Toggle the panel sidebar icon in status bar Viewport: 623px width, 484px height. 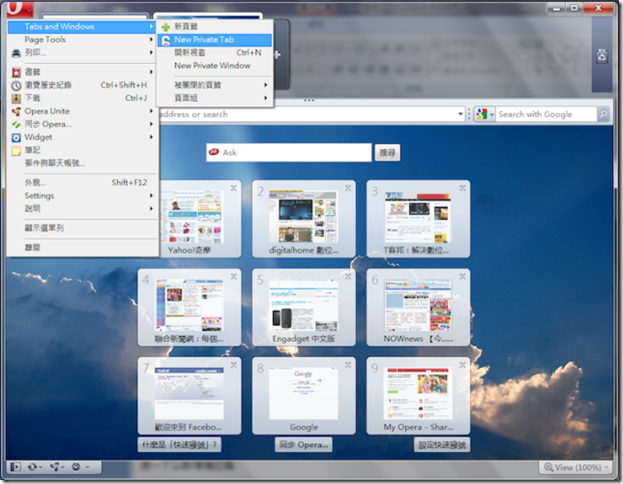[x=15, y=467]
